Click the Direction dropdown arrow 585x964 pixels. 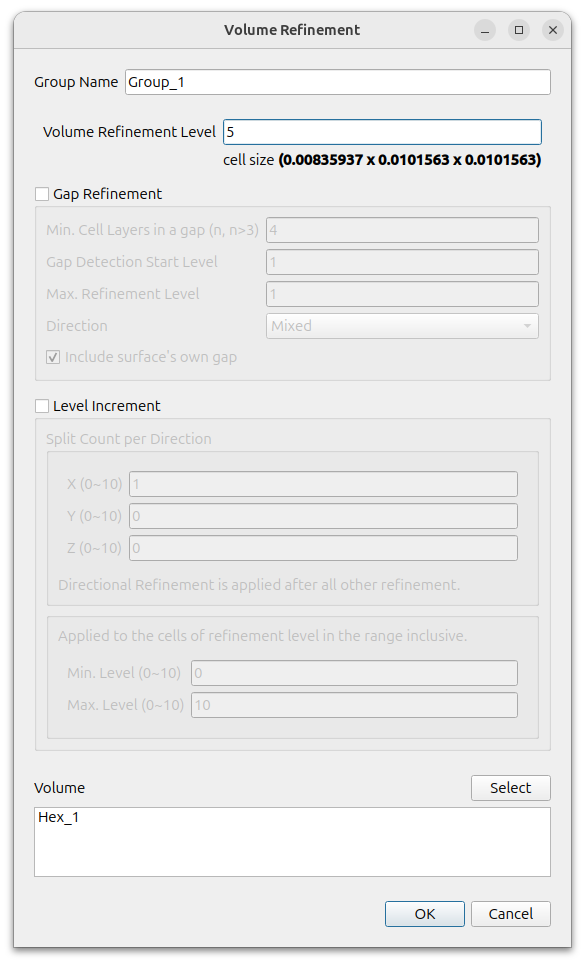[x=527, y=326]
